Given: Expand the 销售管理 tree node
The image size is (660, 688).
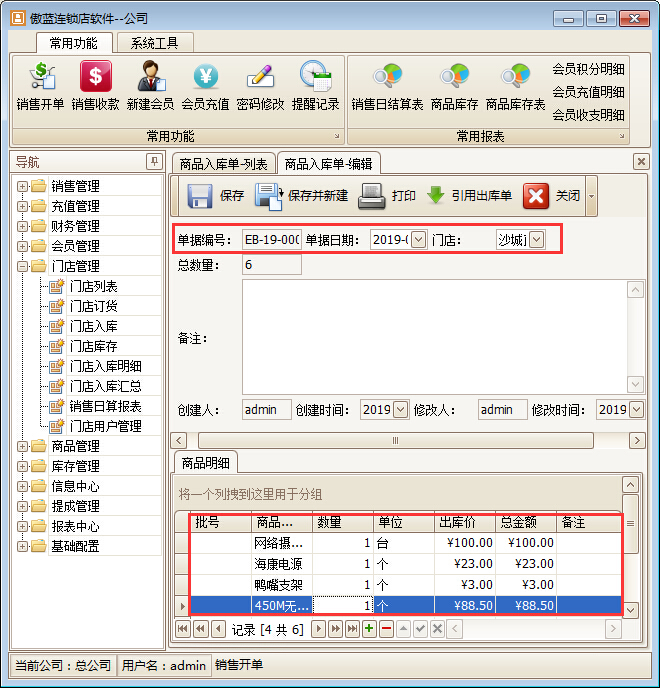Looking at the screenshot, I should [23, 186].
